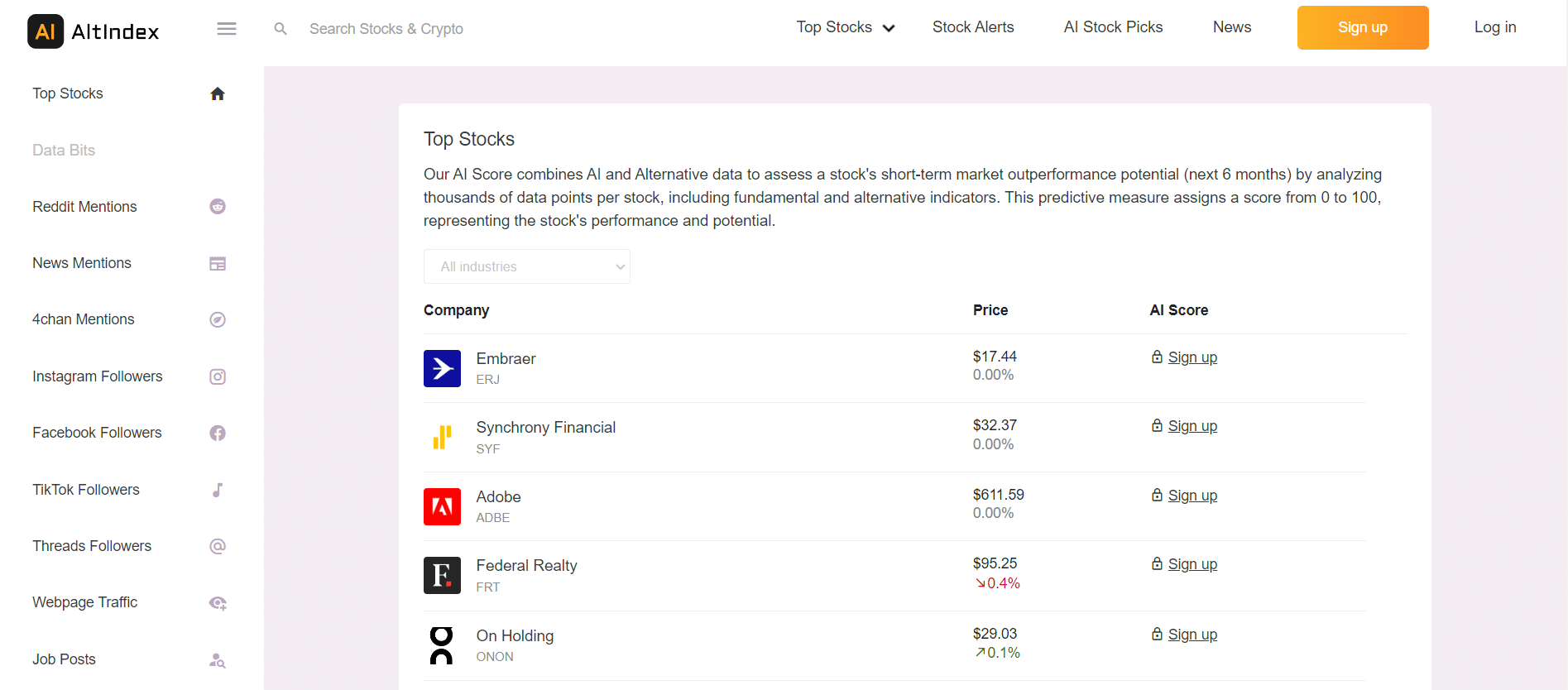Click the Facebook Followers icon
The height and width of the screenshot is (690, 1568).
(x=218, y=434)
